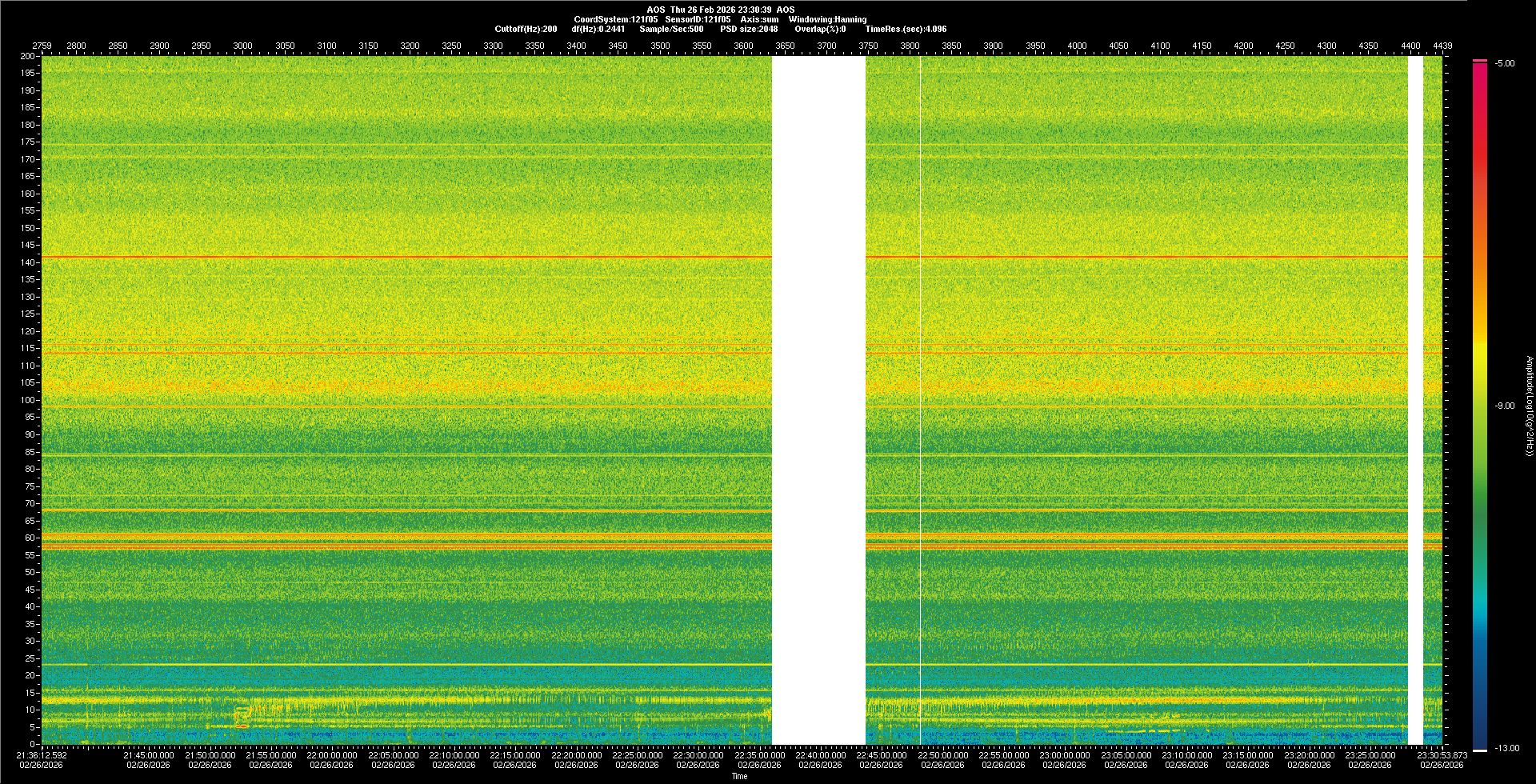Click the start timestamp 21:36:12.592
Image resolution: width=1536 pixels, height=784 pixels.
coord(42,755)
